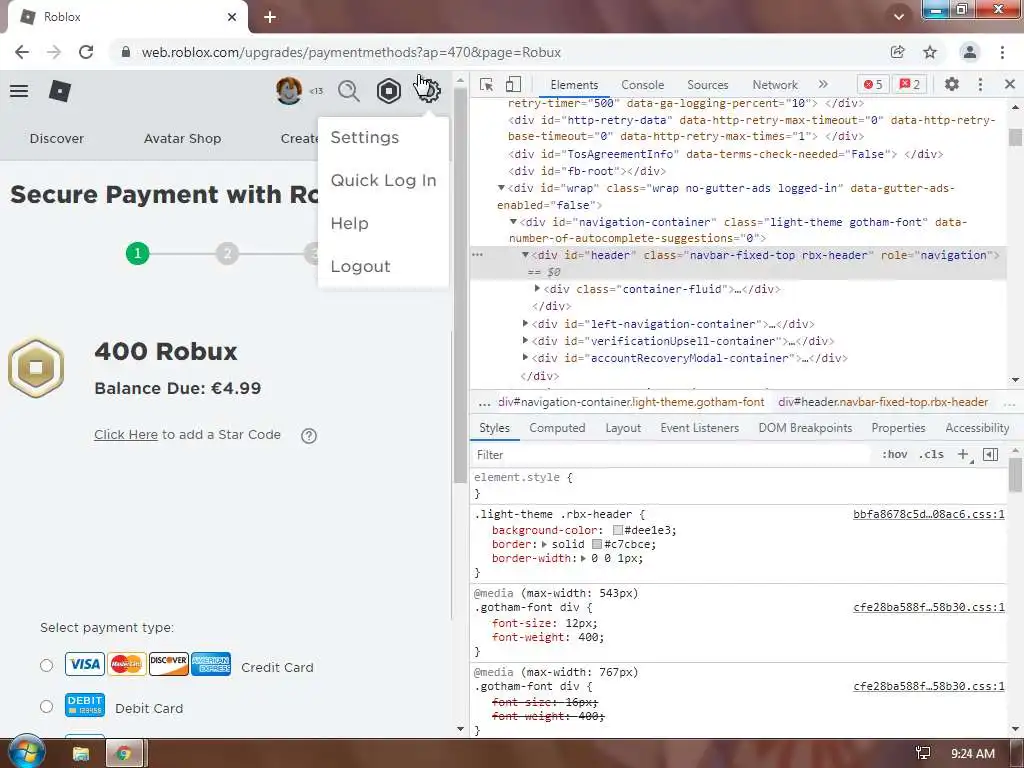
Task: Open the tab search dropdown arrow
Action: point(899,17)
